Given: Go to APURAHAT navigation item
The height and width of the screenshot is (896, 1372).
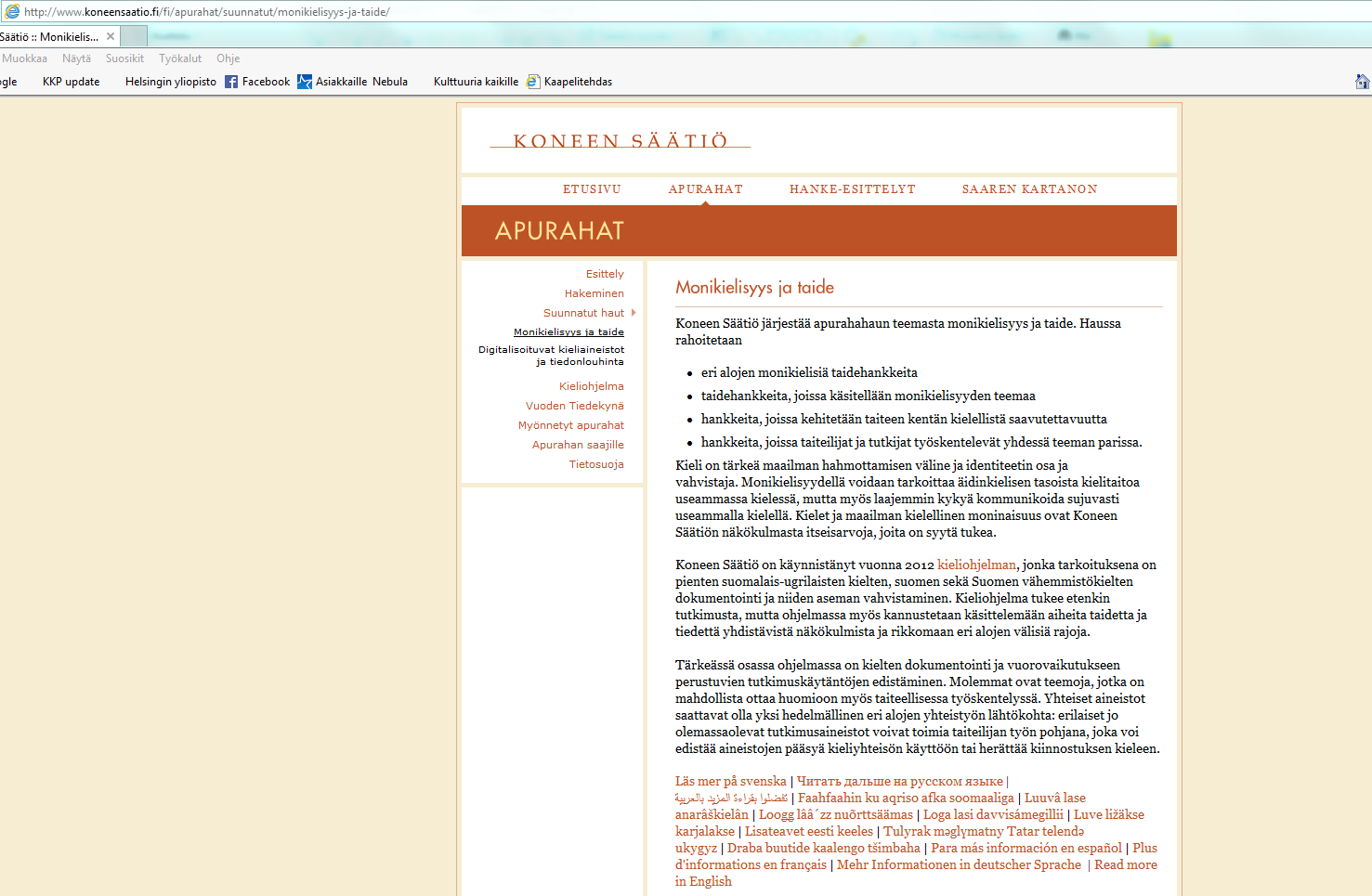Looking at the screenshot, I should [x=706, y=189].
